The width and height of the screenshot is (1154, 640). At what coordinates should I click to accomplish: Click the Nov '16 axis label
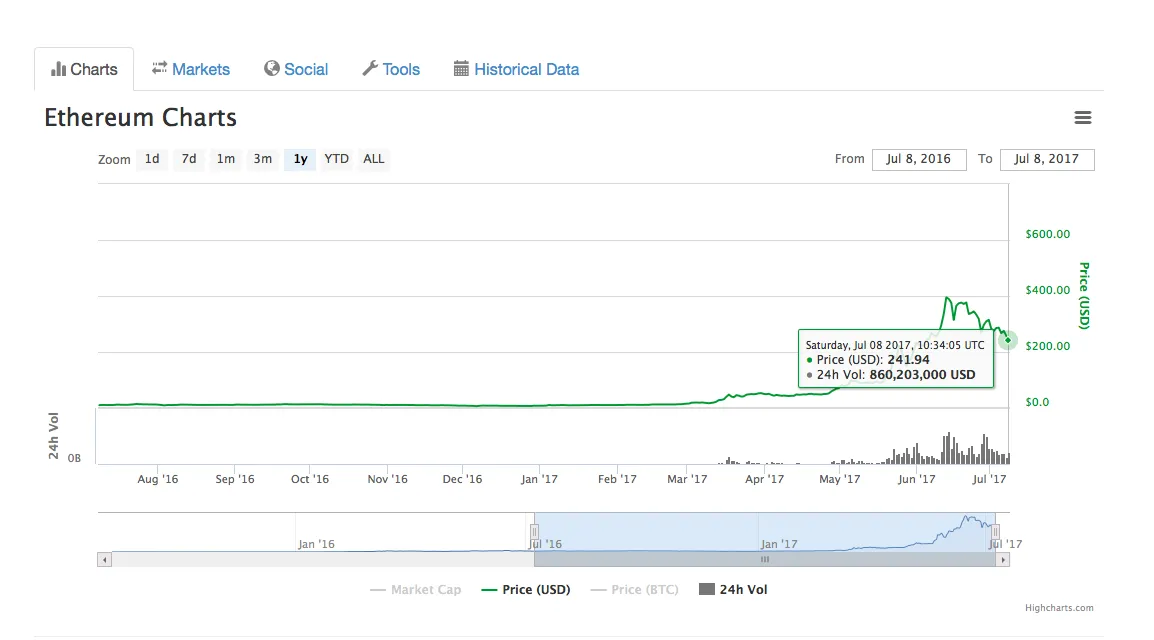[x=387, y=479]
